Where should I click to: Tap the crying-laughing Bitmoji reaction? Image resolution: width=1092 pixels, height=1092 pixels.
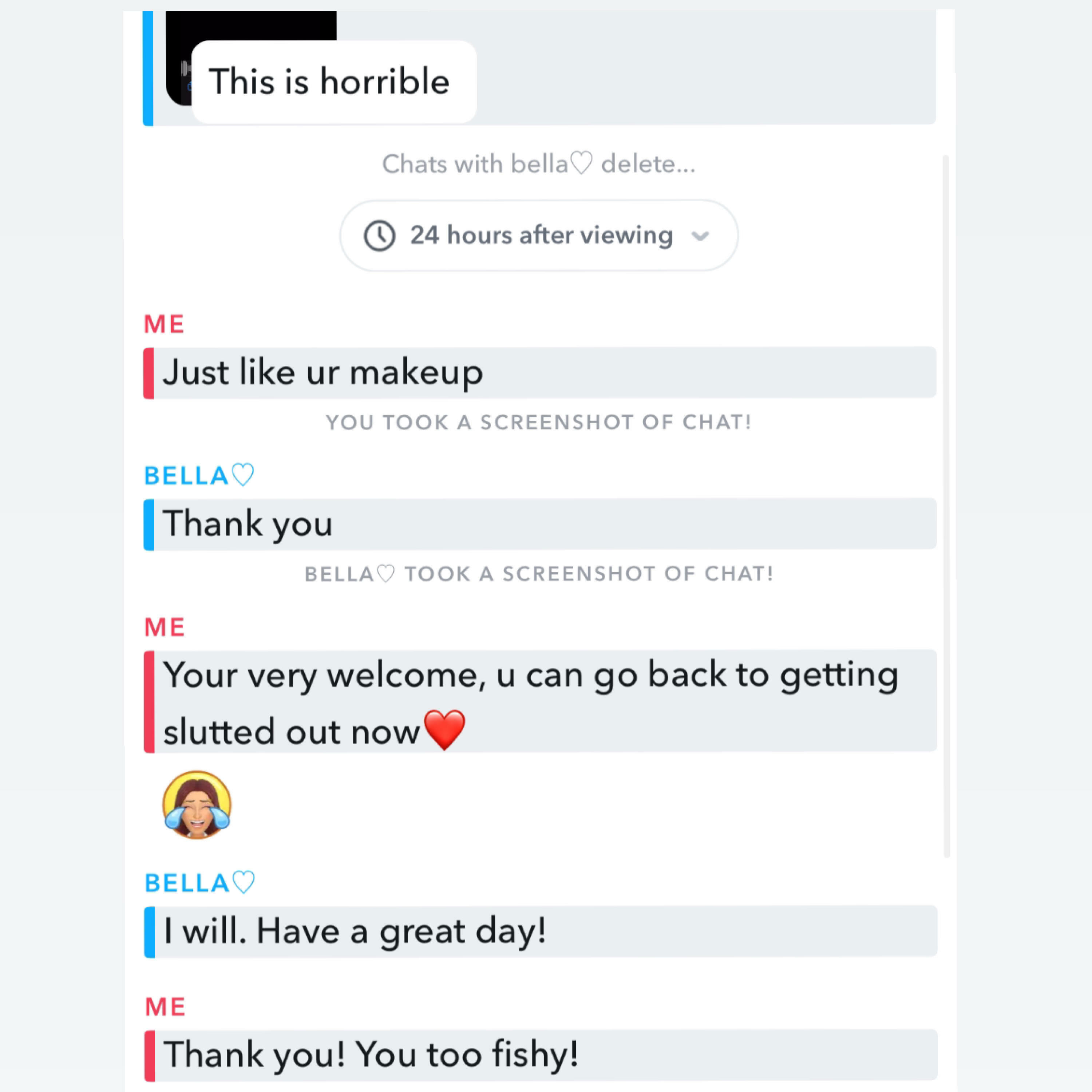[x=197, y=805]
